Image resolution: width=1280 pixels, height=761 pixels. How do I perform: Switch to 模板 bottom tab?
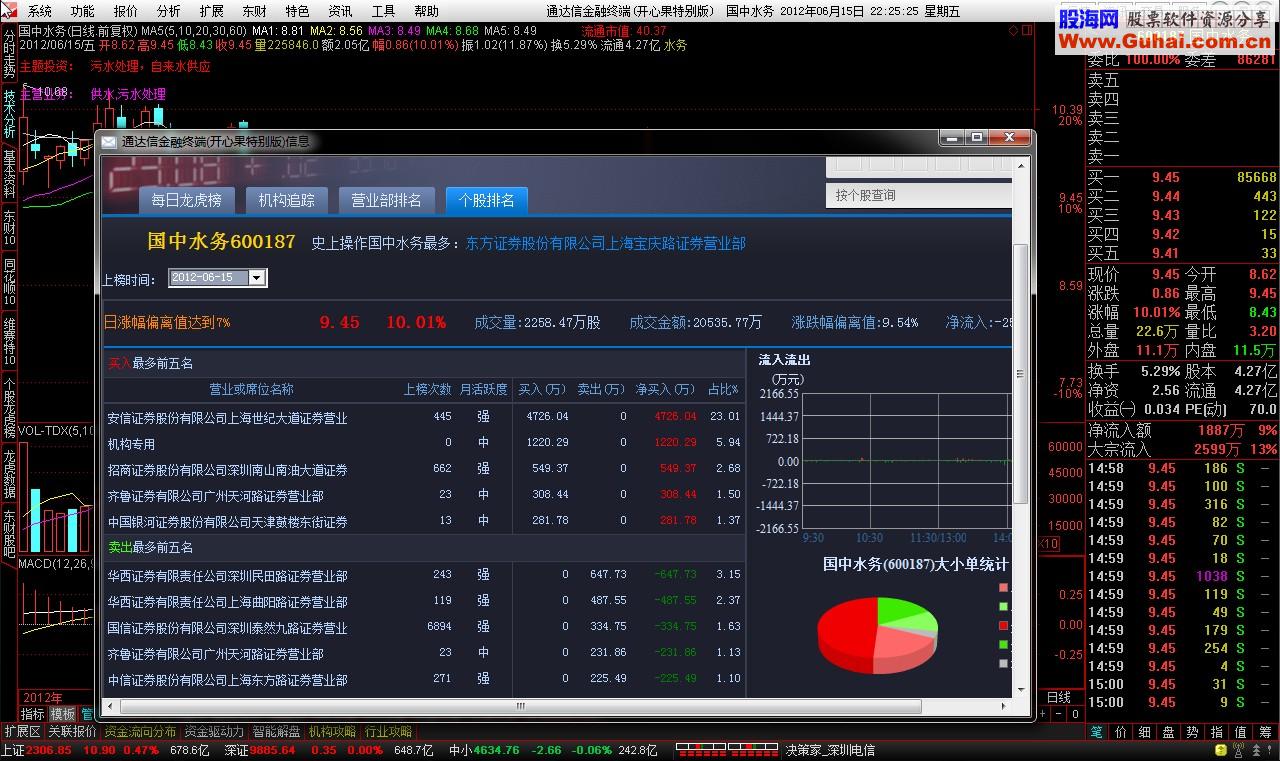point(63,714)
